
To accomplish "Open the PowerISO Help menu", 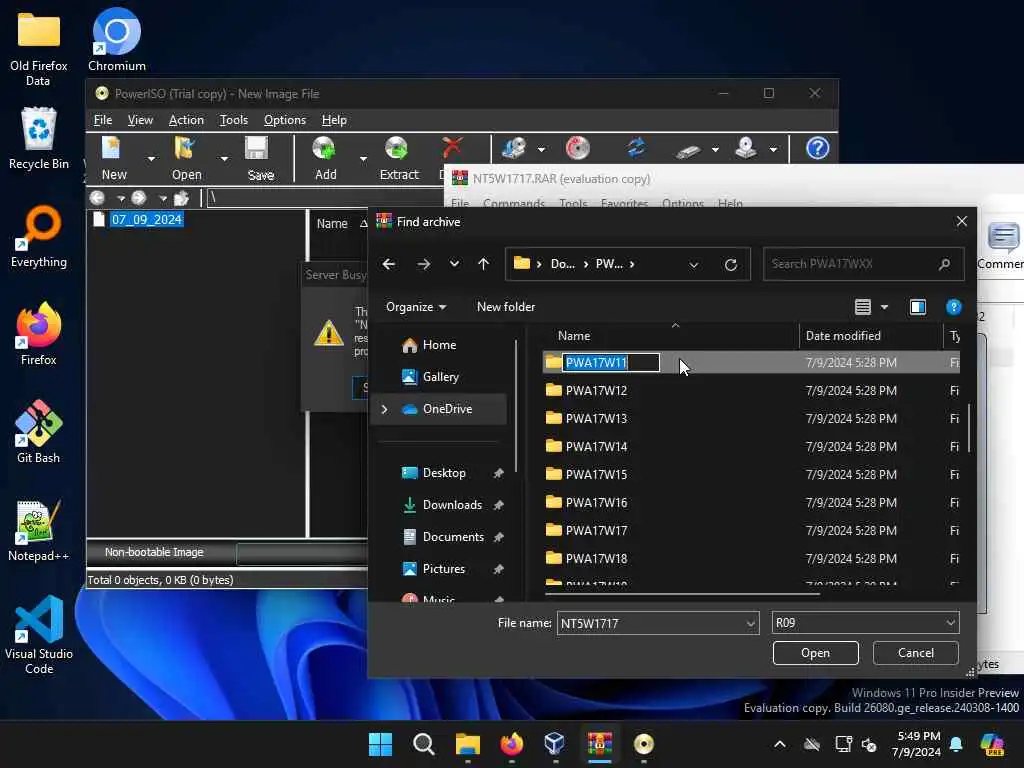I will coord(334,120).
